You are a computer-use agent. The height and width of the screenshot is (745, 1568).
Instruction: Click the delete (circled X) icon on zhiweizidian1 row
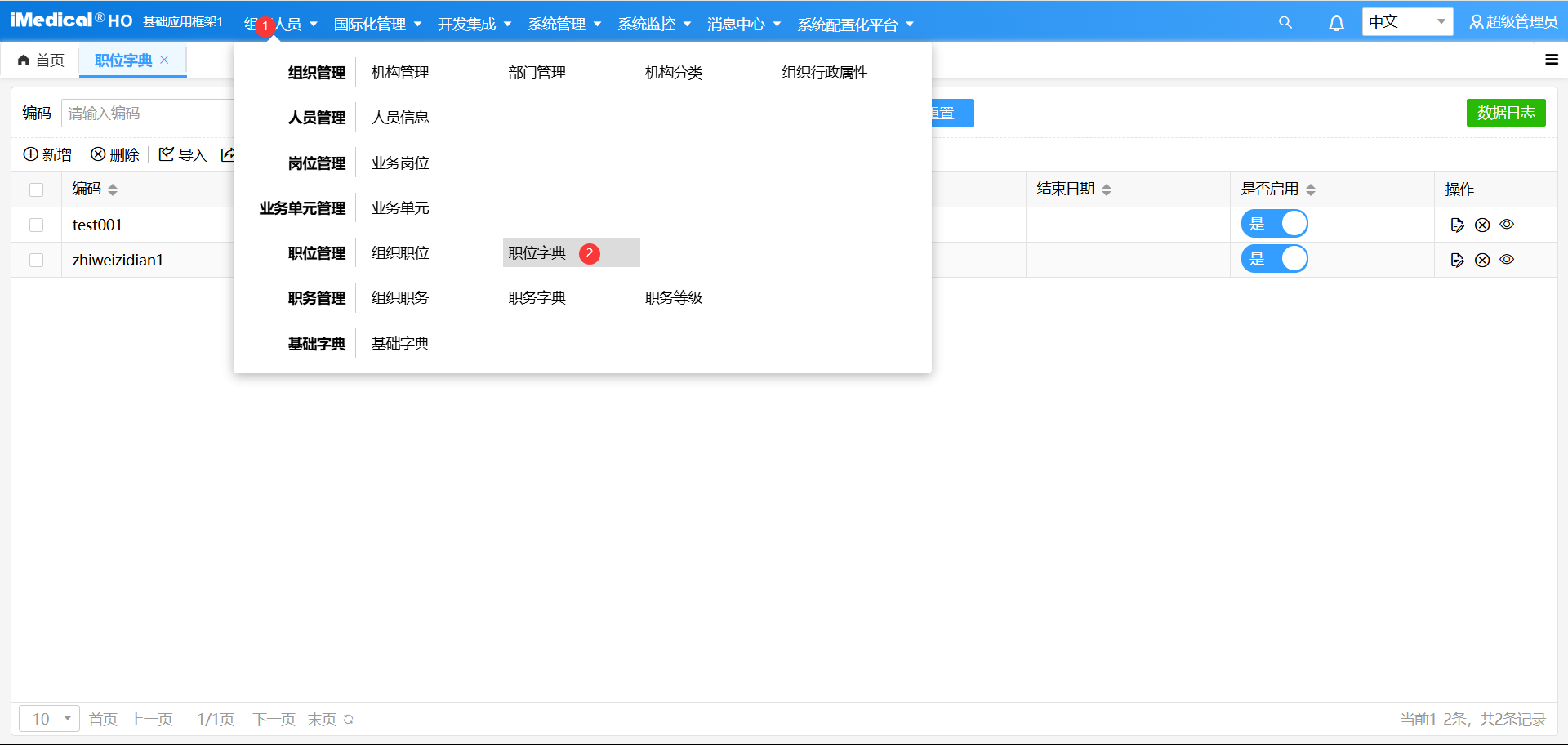click(1483, 260)
